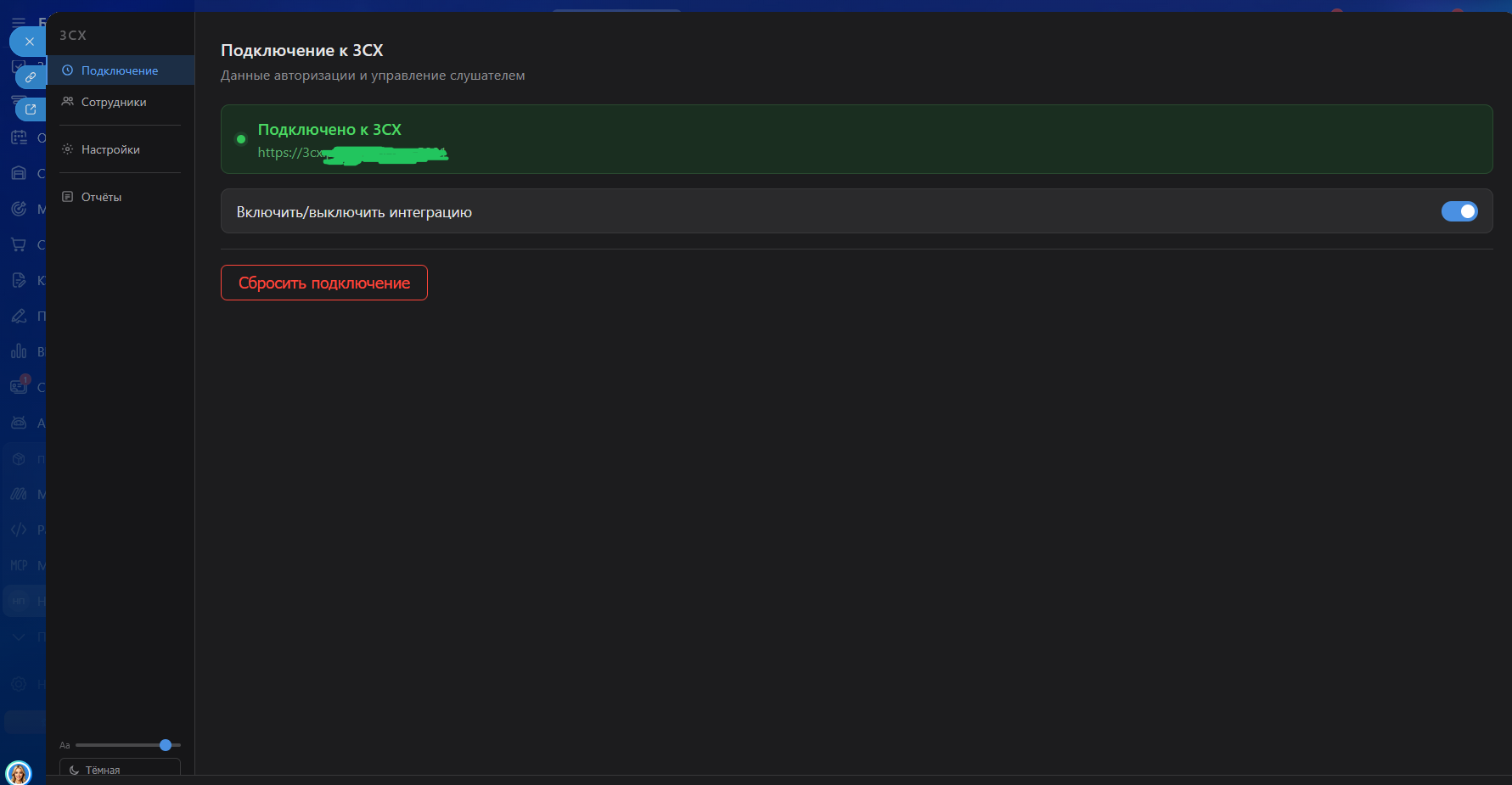Open the target icon in the background sidebar
Image resolution: width=1512 pixels, height=785 pixels.
19,209
